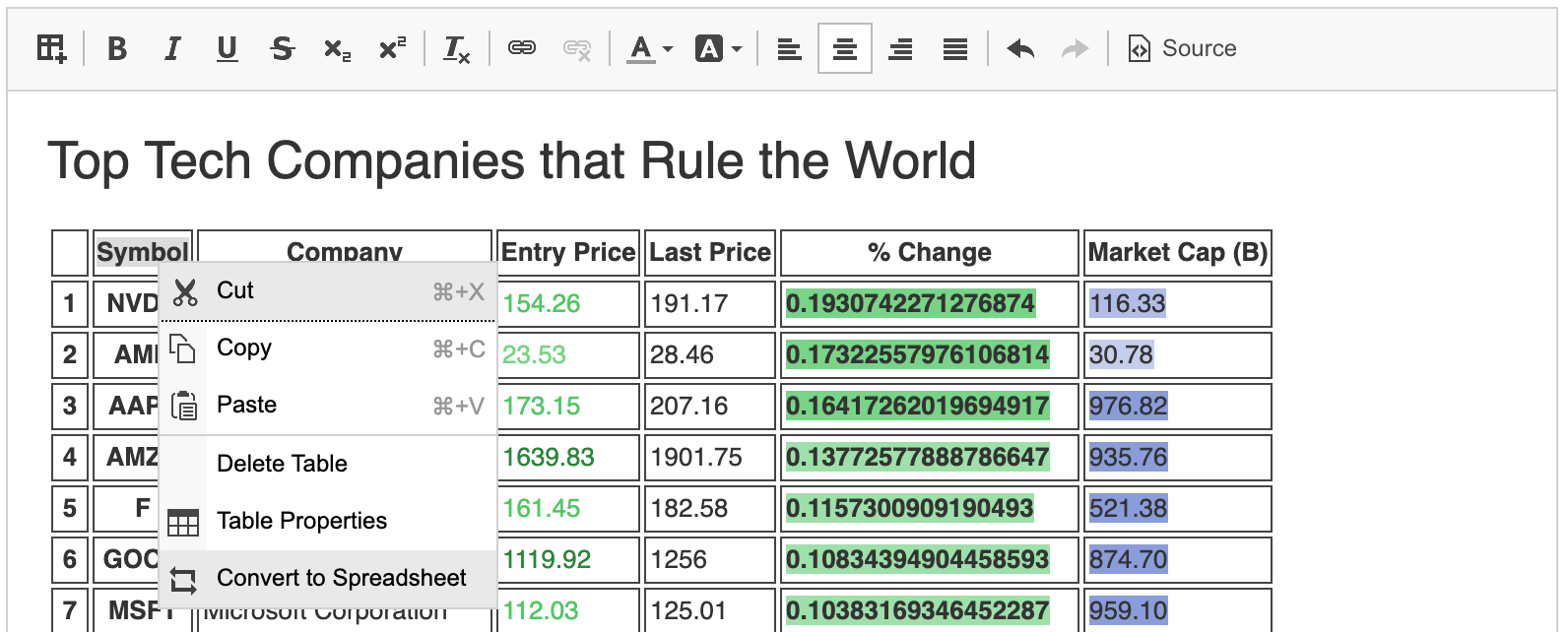Click last price cell 191.17

pos(710,304)
